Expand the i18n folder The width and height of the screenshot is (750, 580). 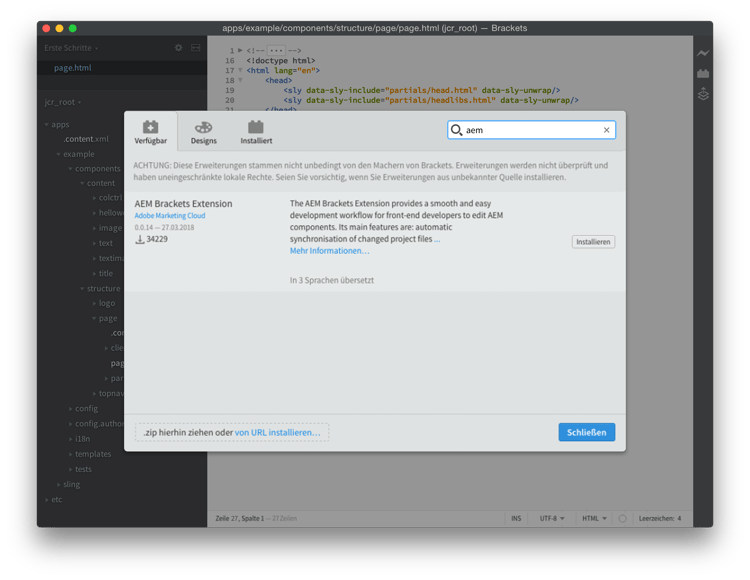[70, 439]
